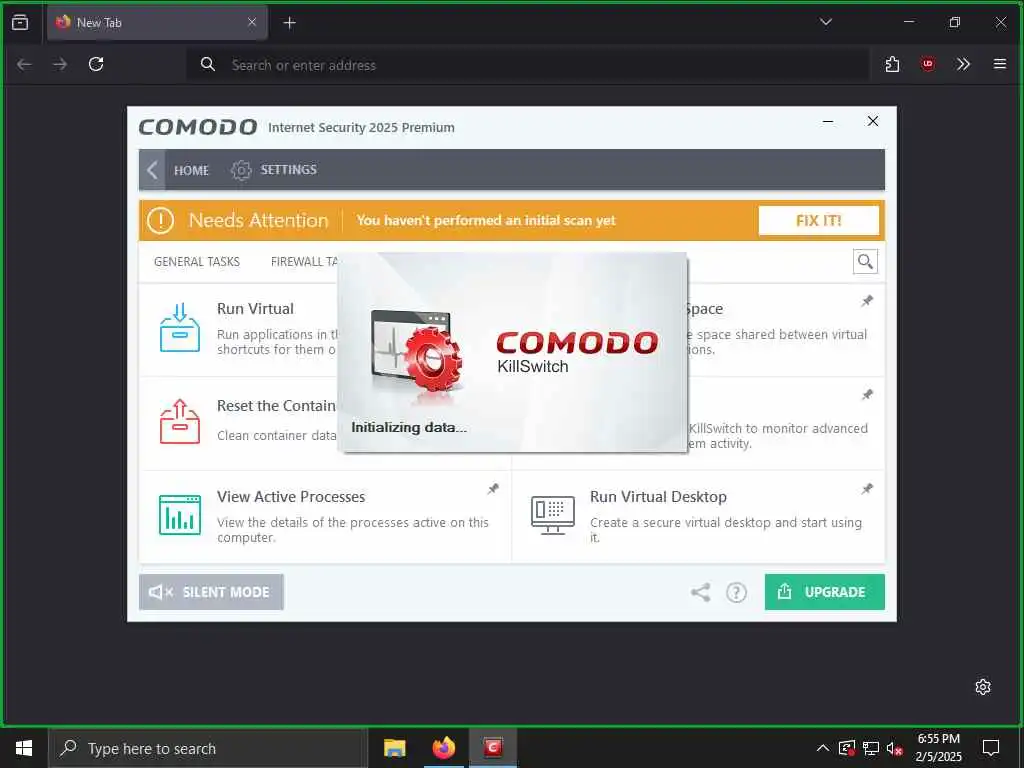Click Firefox icon in taskbar

[x=443, y=748]
